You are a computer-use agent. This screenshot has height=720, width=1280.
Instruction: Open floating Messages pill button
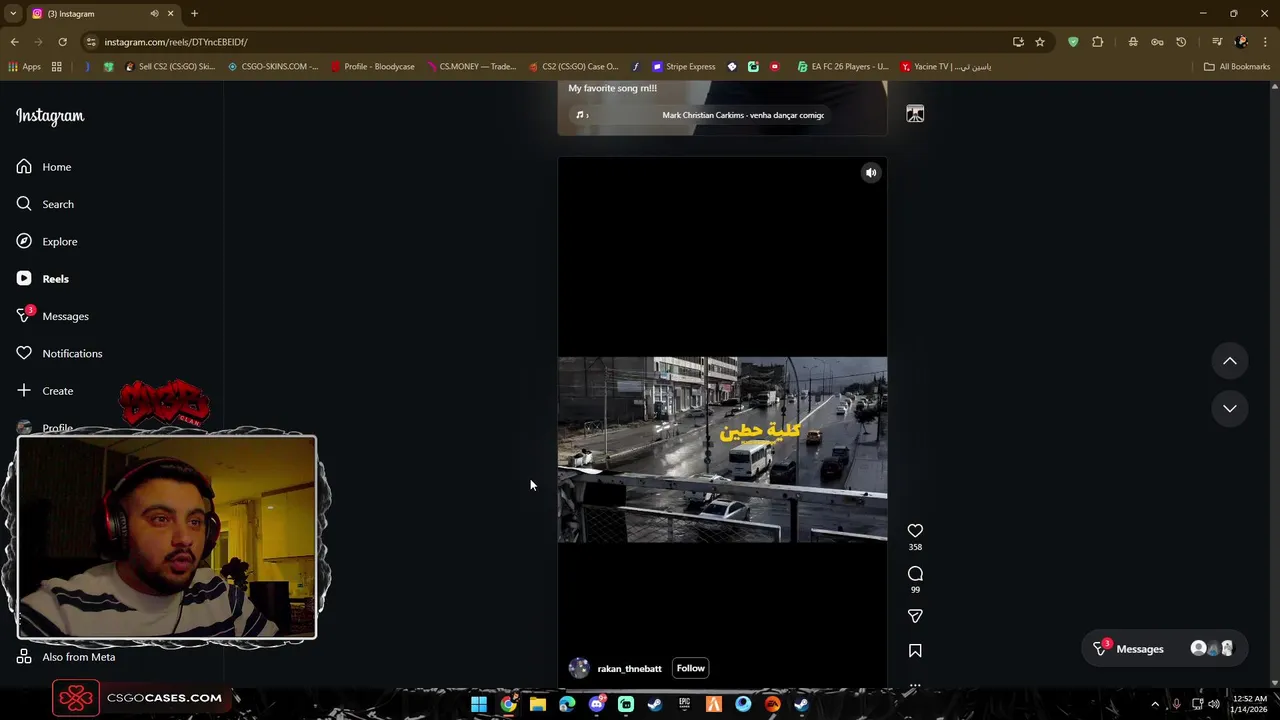(1166, 649)
